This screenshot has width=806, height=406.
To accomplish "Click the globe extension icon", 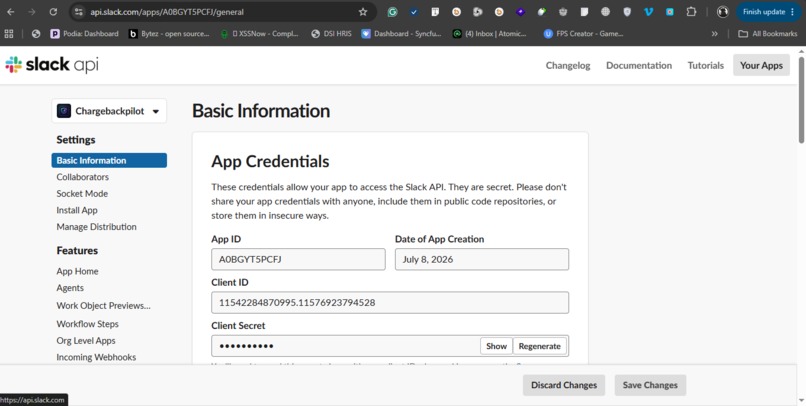I will coord(606,12).
